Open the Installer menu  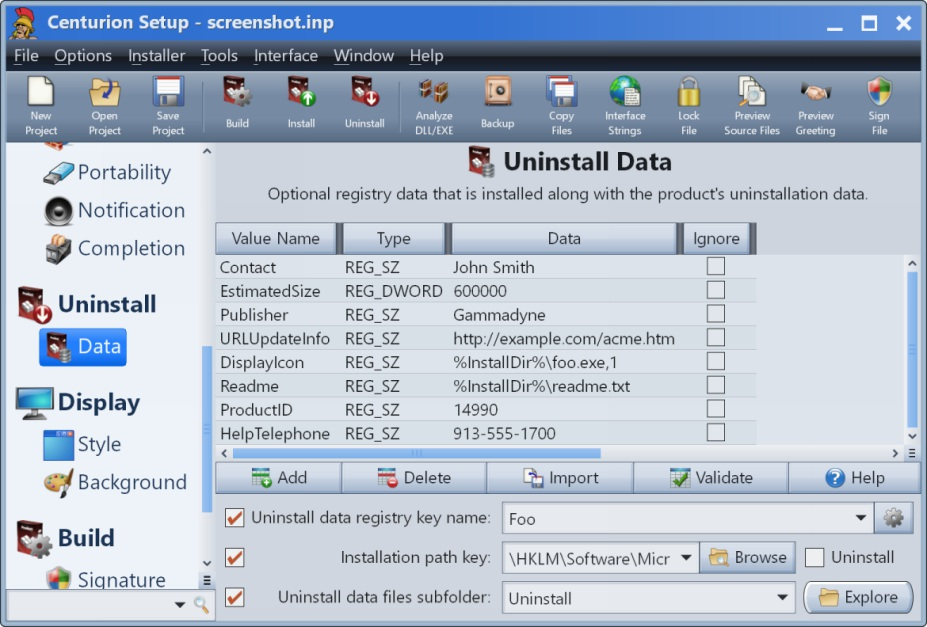point(156,56)
